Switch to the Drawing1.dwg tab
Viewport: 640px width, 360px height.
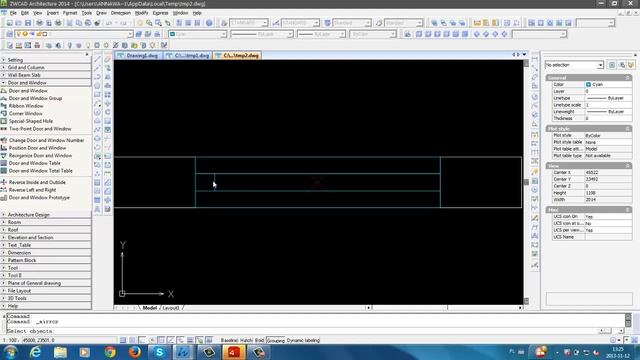tap(139, 56)
